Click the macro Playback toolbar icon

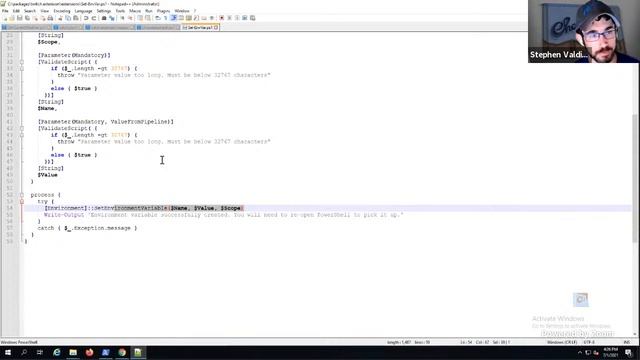click(x=237, y=18)
